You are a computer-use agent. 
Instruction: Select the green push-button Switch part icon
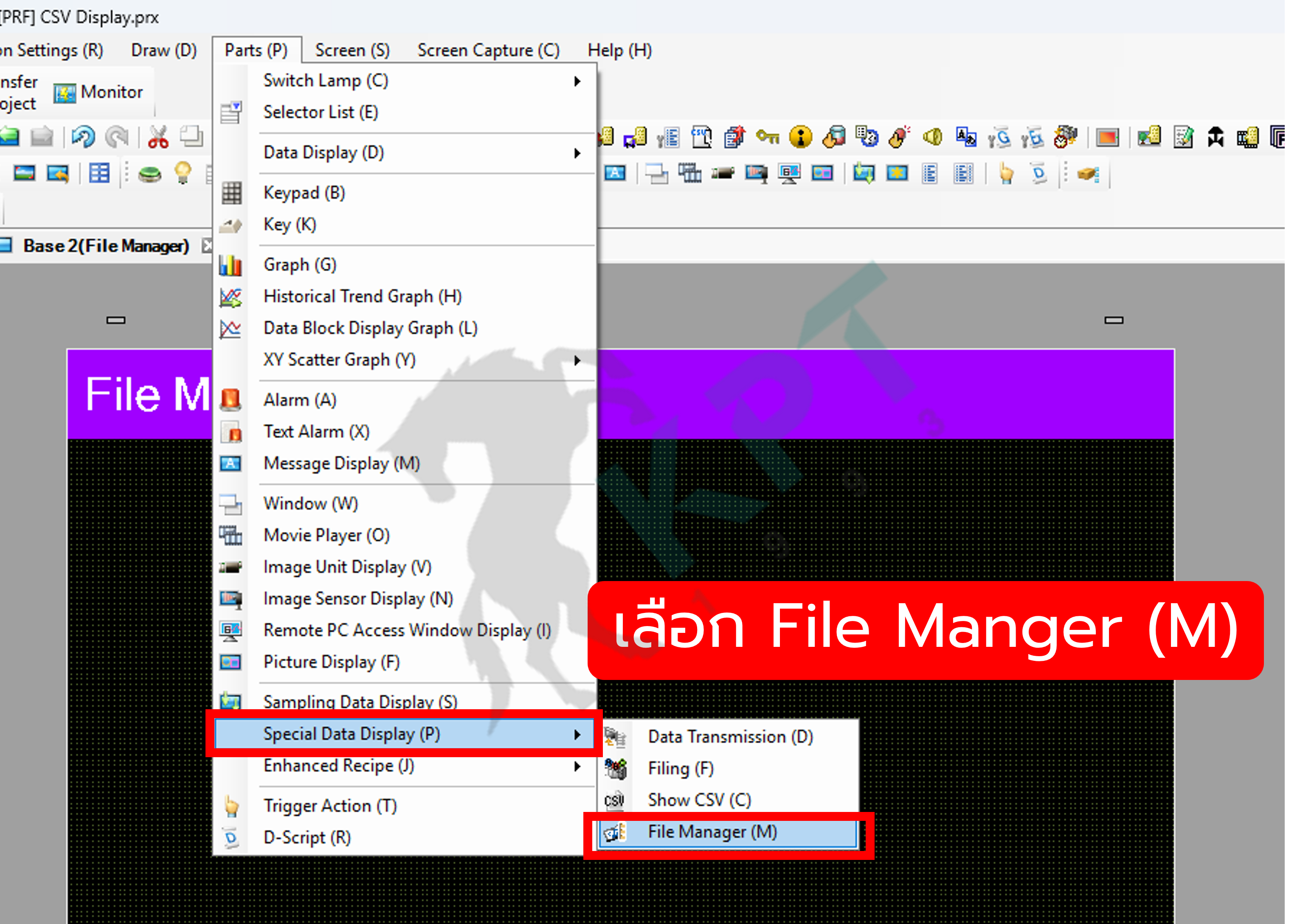pos(150,173)
